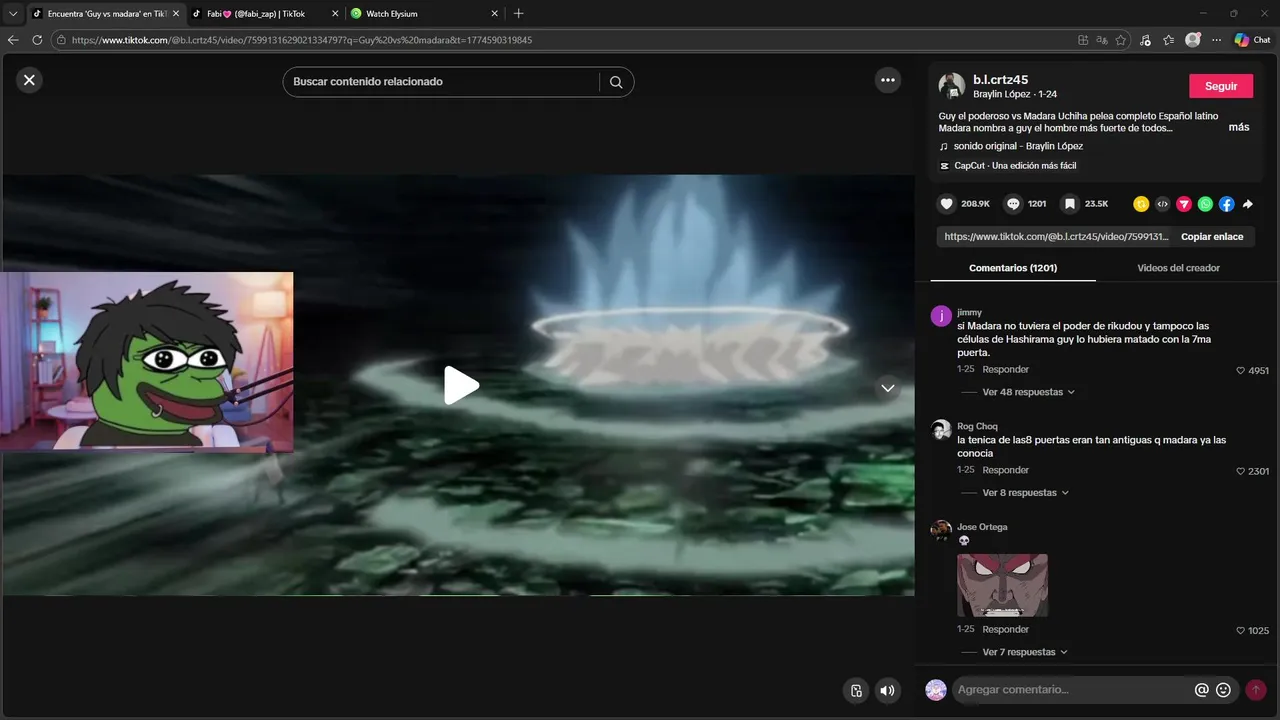Click the search magnifier icon
The height and width of the screenshot is (720, 1280).
click(x=616, y=82)
